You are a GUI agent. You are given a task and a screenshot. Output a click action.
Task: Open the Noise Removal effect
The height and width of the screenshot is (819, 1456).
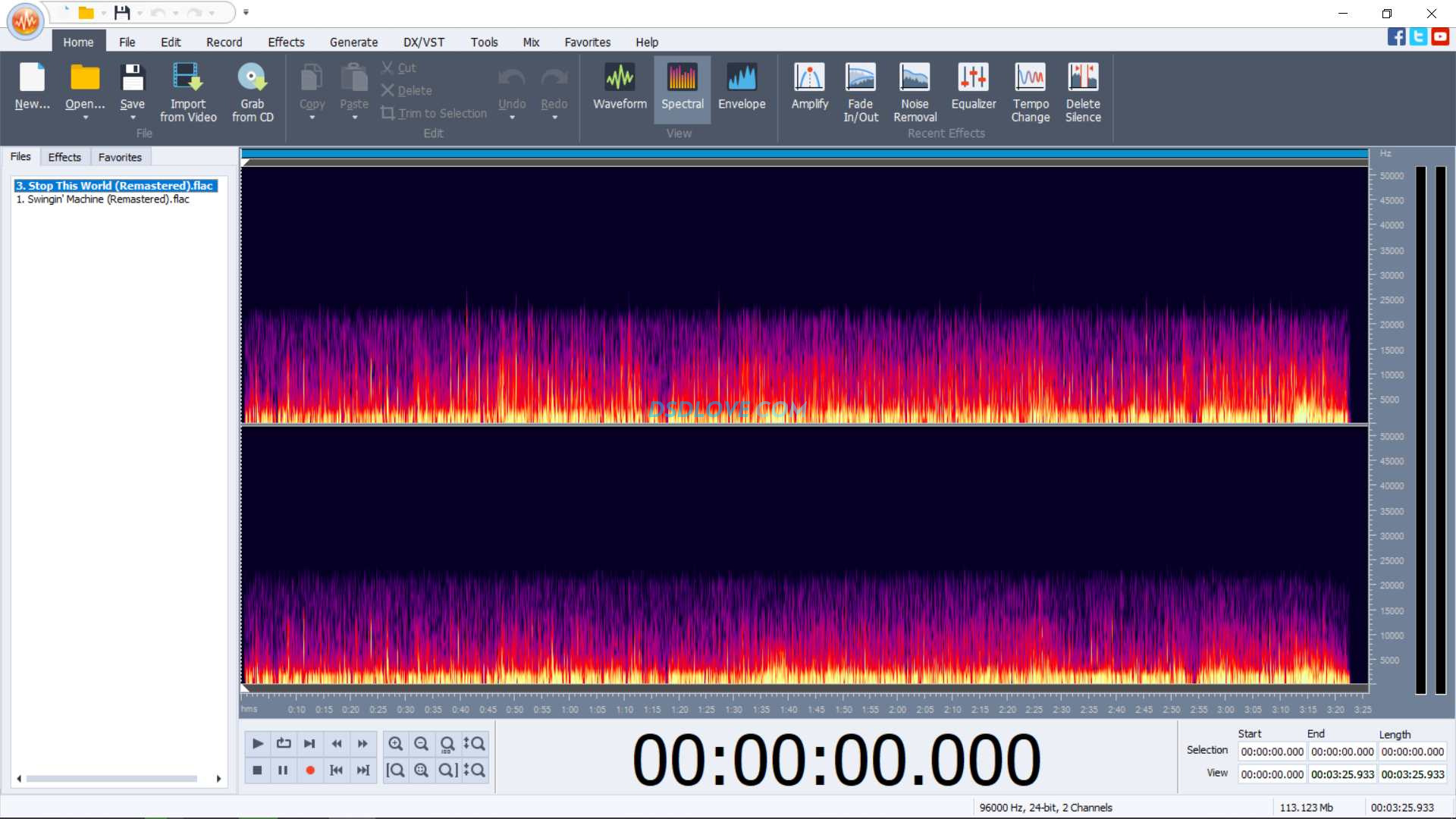(x=915, y=93)
